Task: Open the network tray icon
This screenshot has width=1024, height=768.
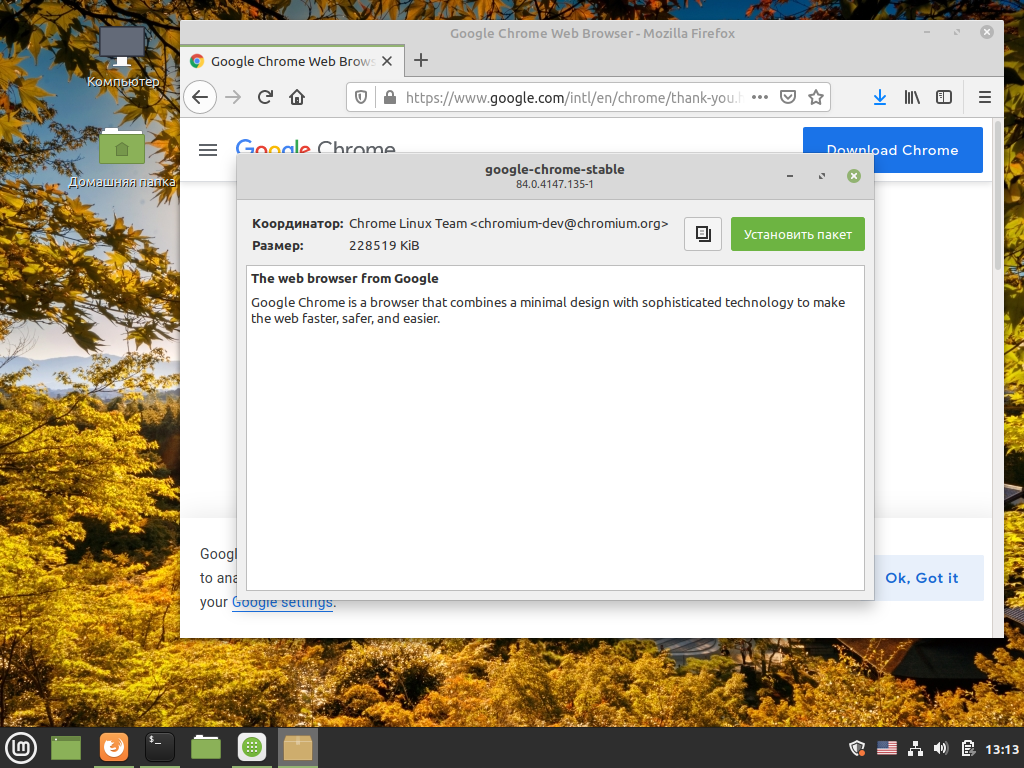Action: 916,748
